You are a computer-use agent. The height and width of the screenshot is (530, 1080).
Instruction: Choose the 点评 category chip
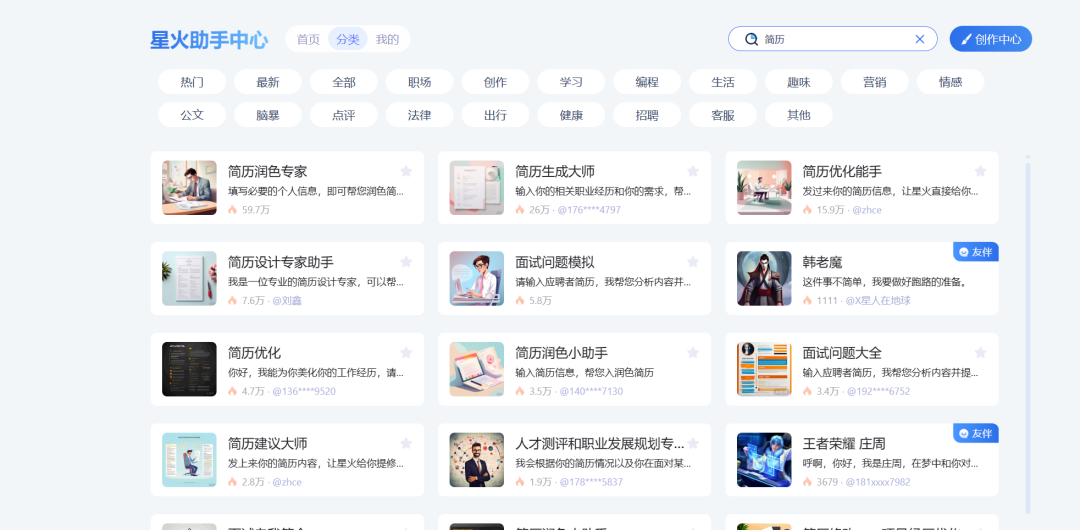(344, 115)
